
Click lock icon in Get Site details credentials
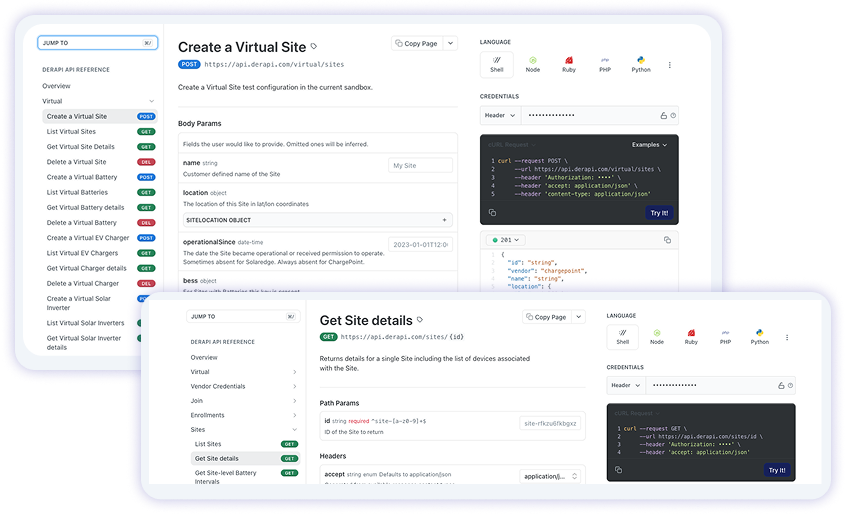point(781,386)
